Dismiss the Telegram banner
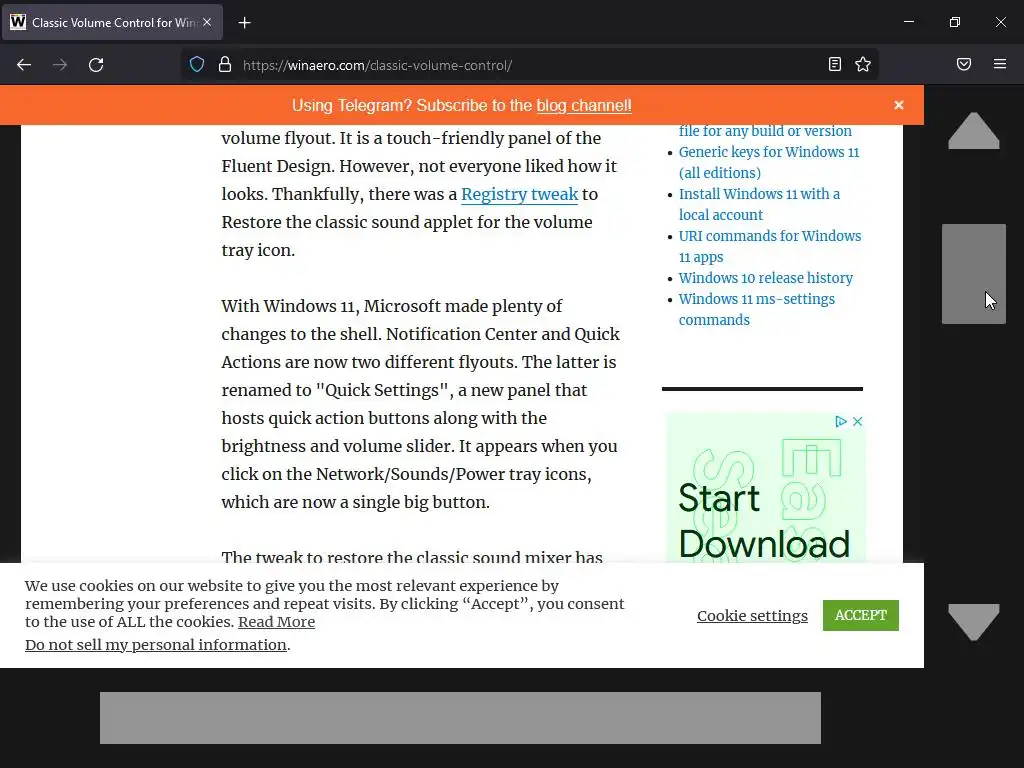Image resolution: width=1024 pixels, height=768 pixels. click(899, 105)
